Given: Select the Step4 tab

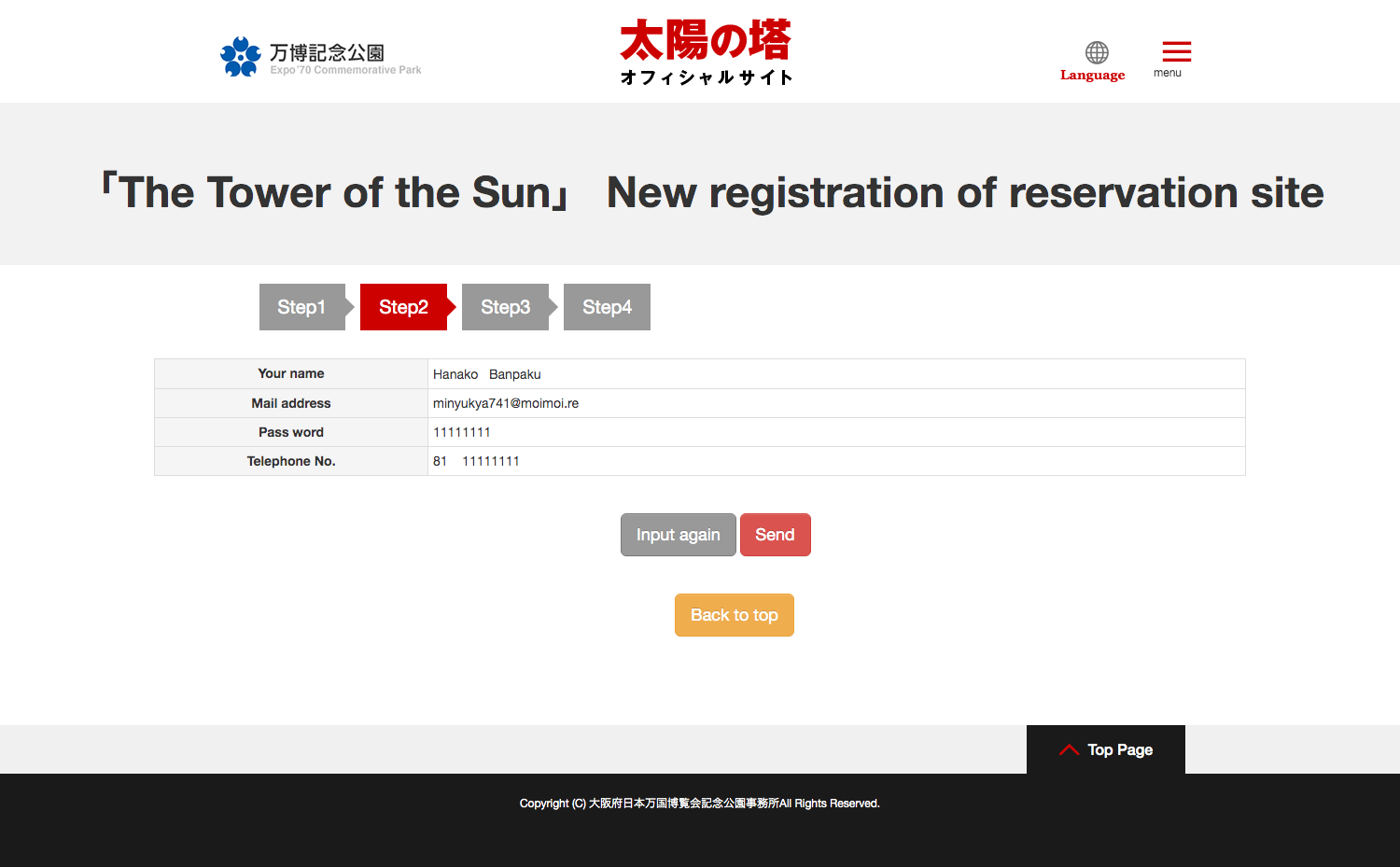Looking at the screenshot, I should pos(607,307).
